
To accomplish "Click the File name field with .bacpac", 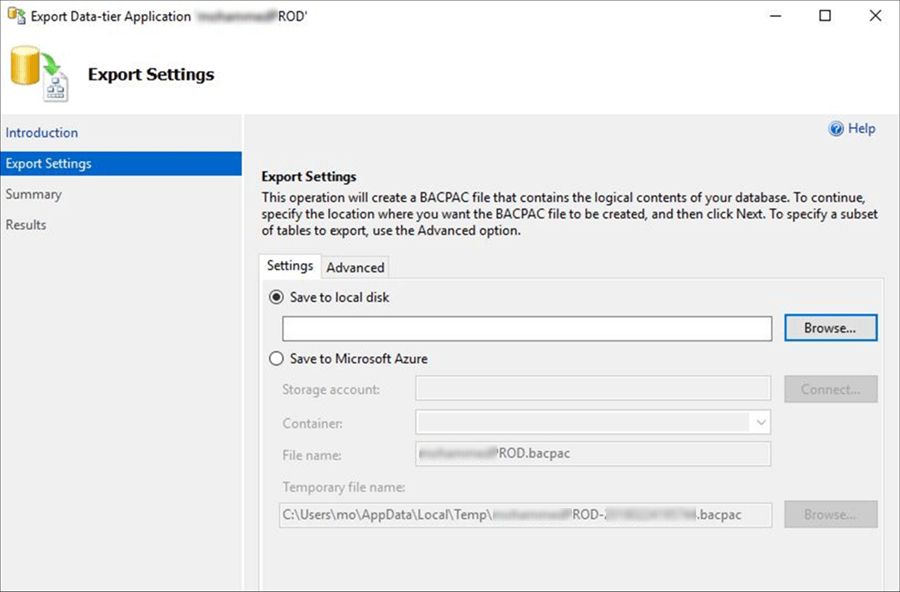I will [593, 454].
